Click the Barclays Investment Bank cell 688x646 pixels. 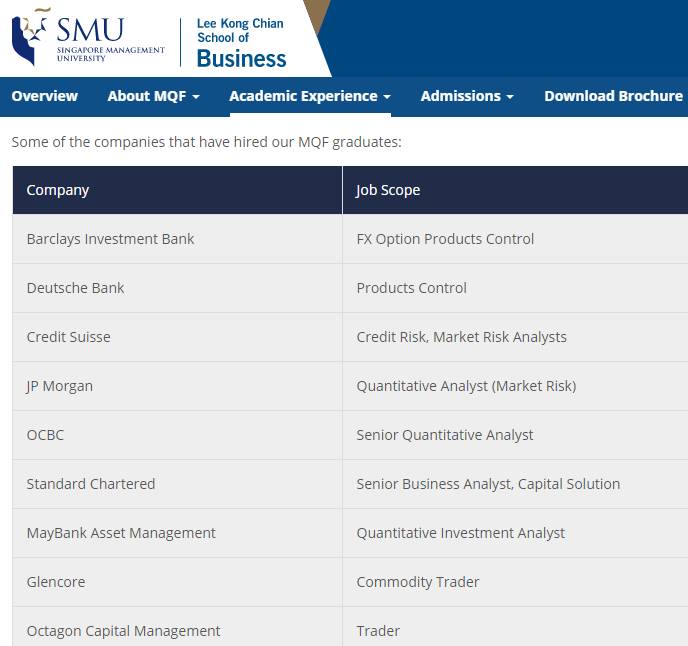click(110, 239)
